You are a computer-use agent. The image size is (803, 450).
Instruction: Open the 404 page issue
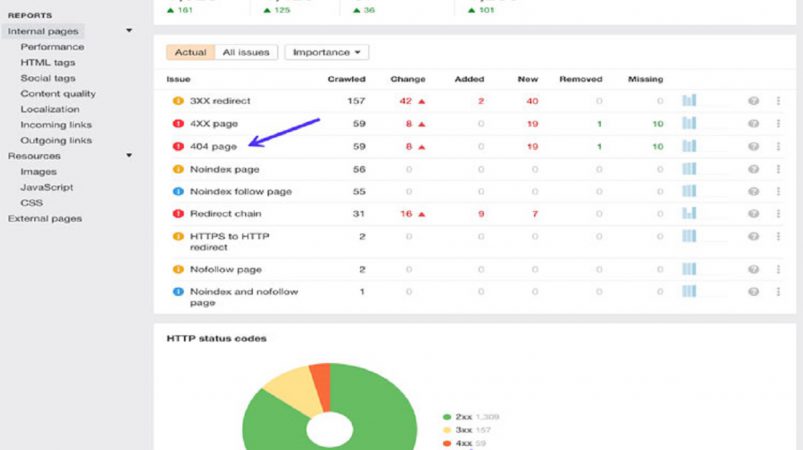[213, 146]
